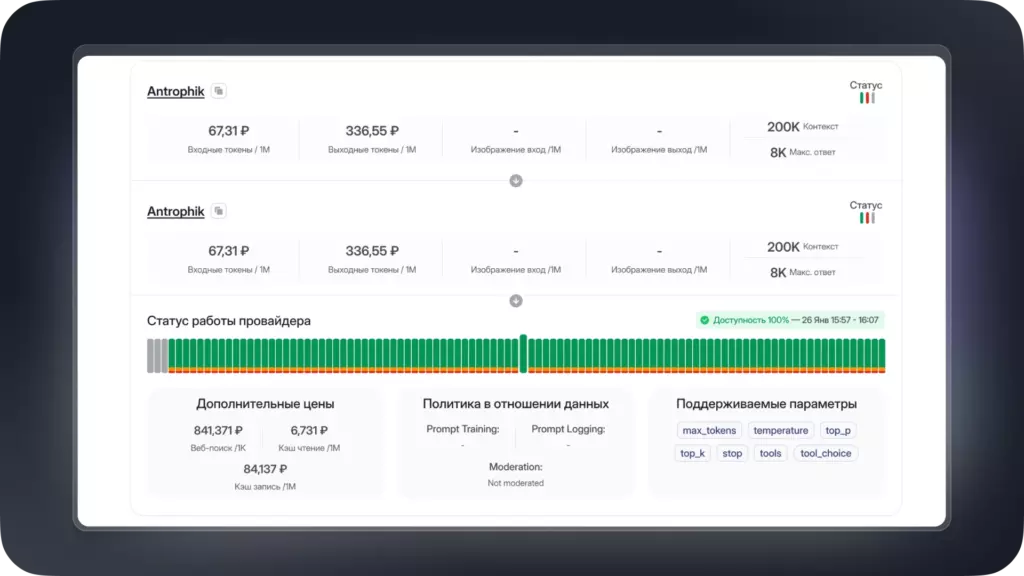Click the top_k parameter tag
This screenshot has height=576, width=1024.
tap(692, 453)
